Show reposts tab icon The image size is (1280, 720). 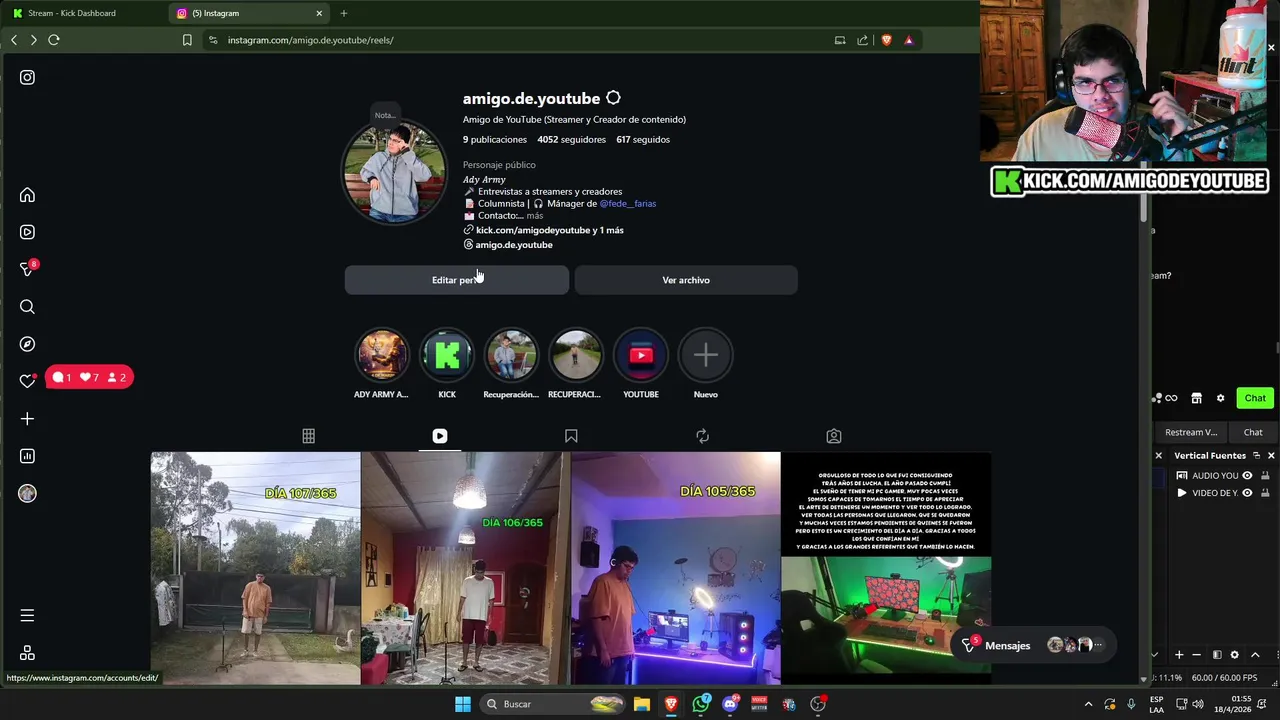tap(702, 436)
